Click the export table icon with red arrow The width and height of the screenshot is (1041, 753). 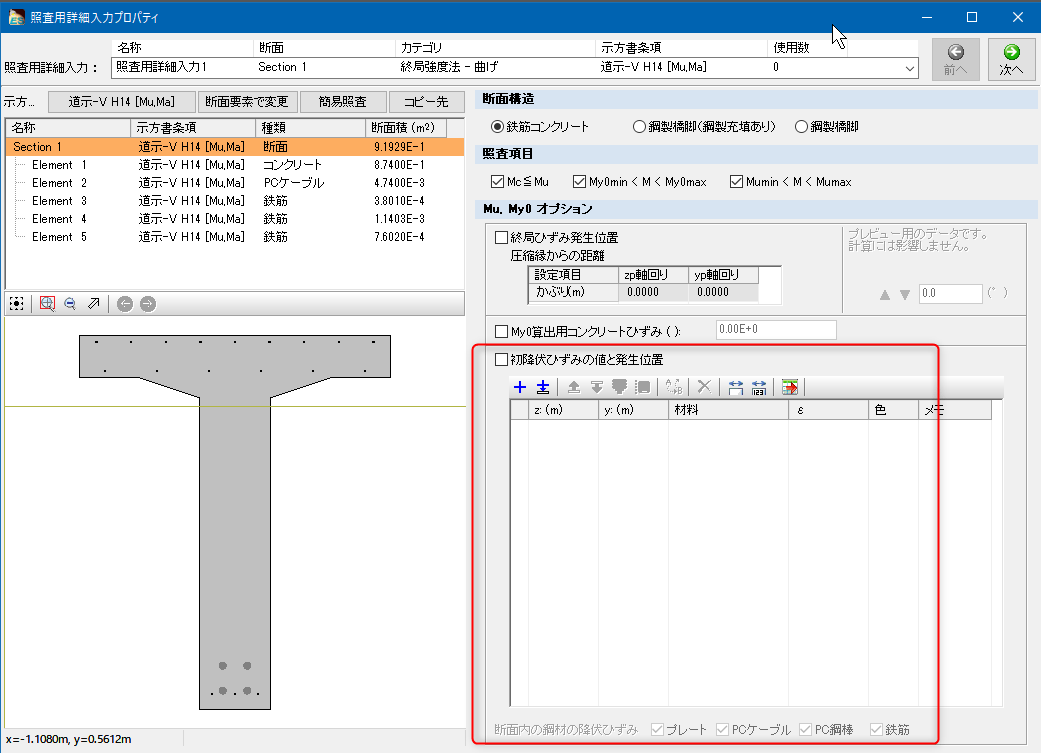(x=790, y=387)
